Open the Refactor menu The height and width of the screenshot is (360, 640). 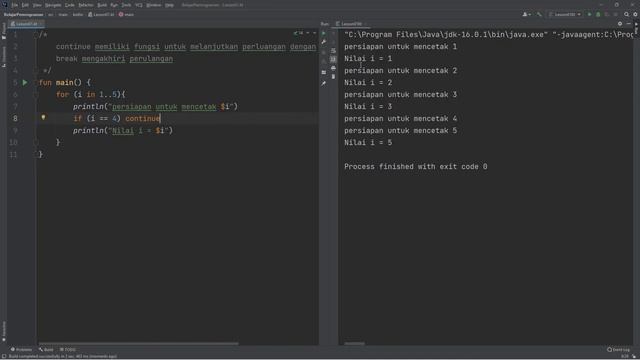[x=86, y=5]
